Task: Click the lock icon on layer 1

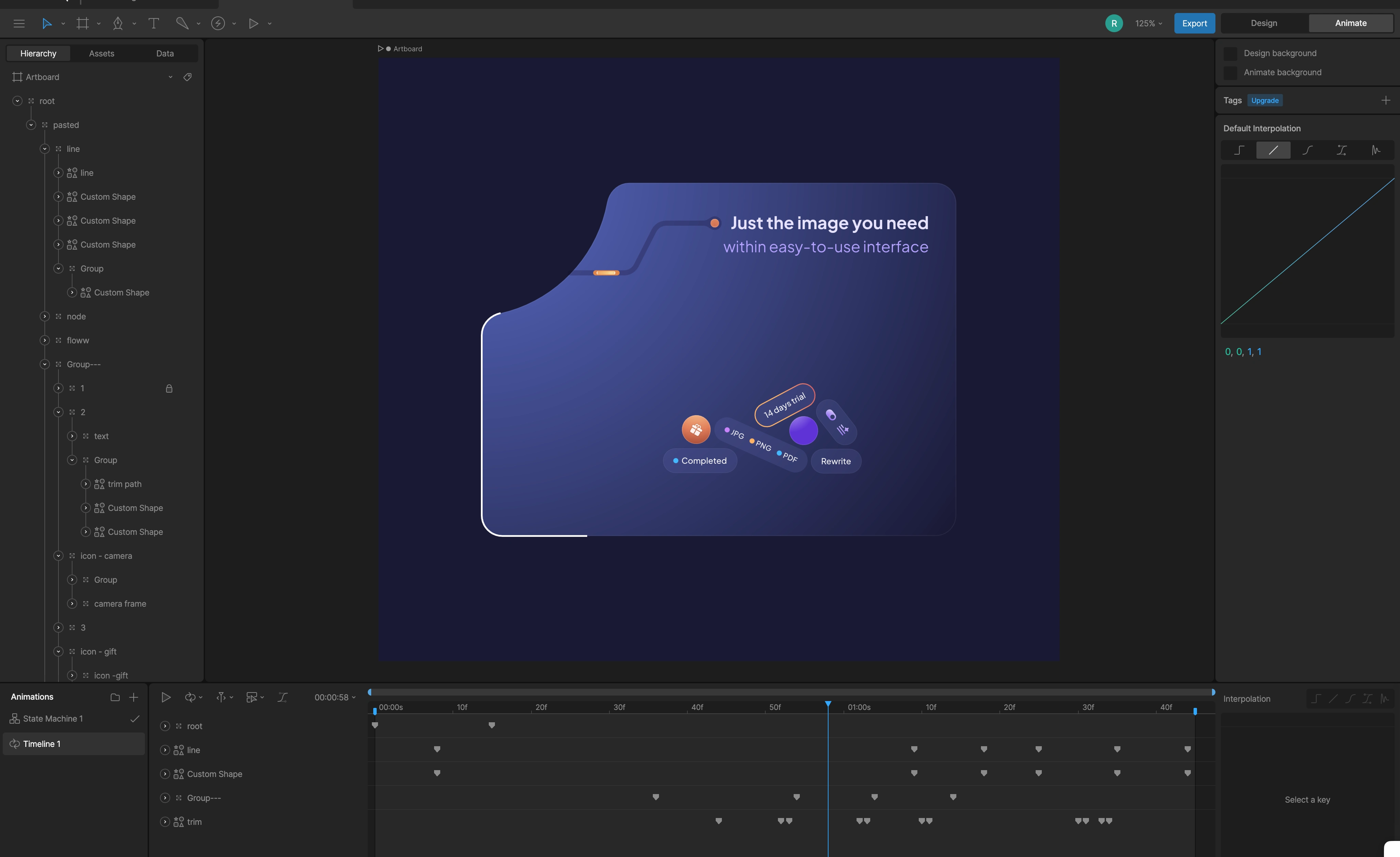Action: [x=169, y=389]
